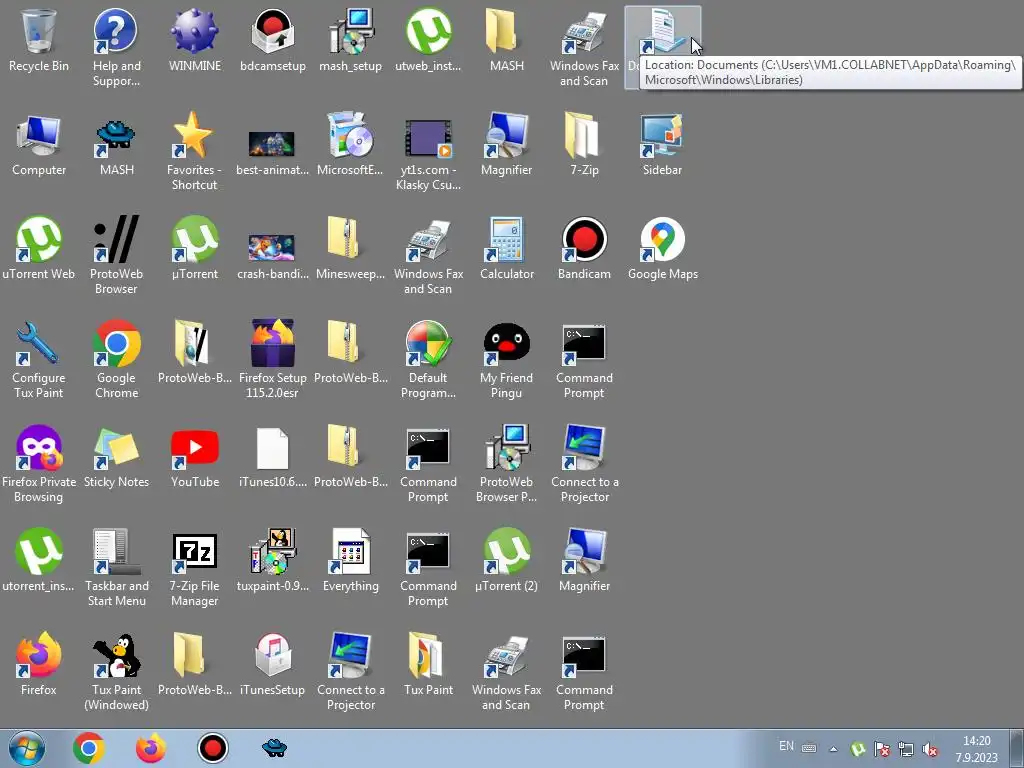Open the Windows Start menu
The width and height of the screenshot is (1024, 768).
pyautogui.click(x=27, y=748)
